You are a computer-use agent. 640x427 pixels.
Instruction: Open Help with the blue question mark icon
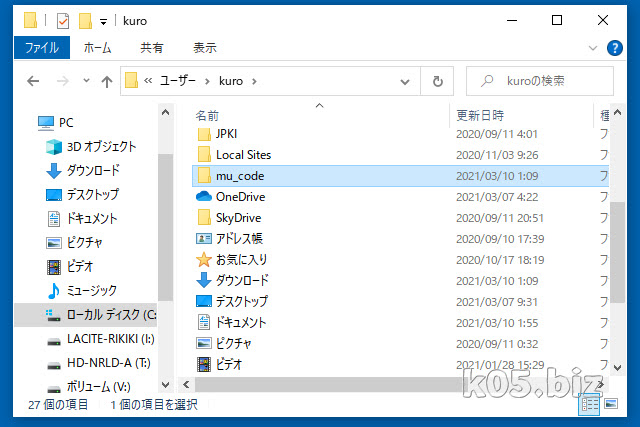[614, 48]
